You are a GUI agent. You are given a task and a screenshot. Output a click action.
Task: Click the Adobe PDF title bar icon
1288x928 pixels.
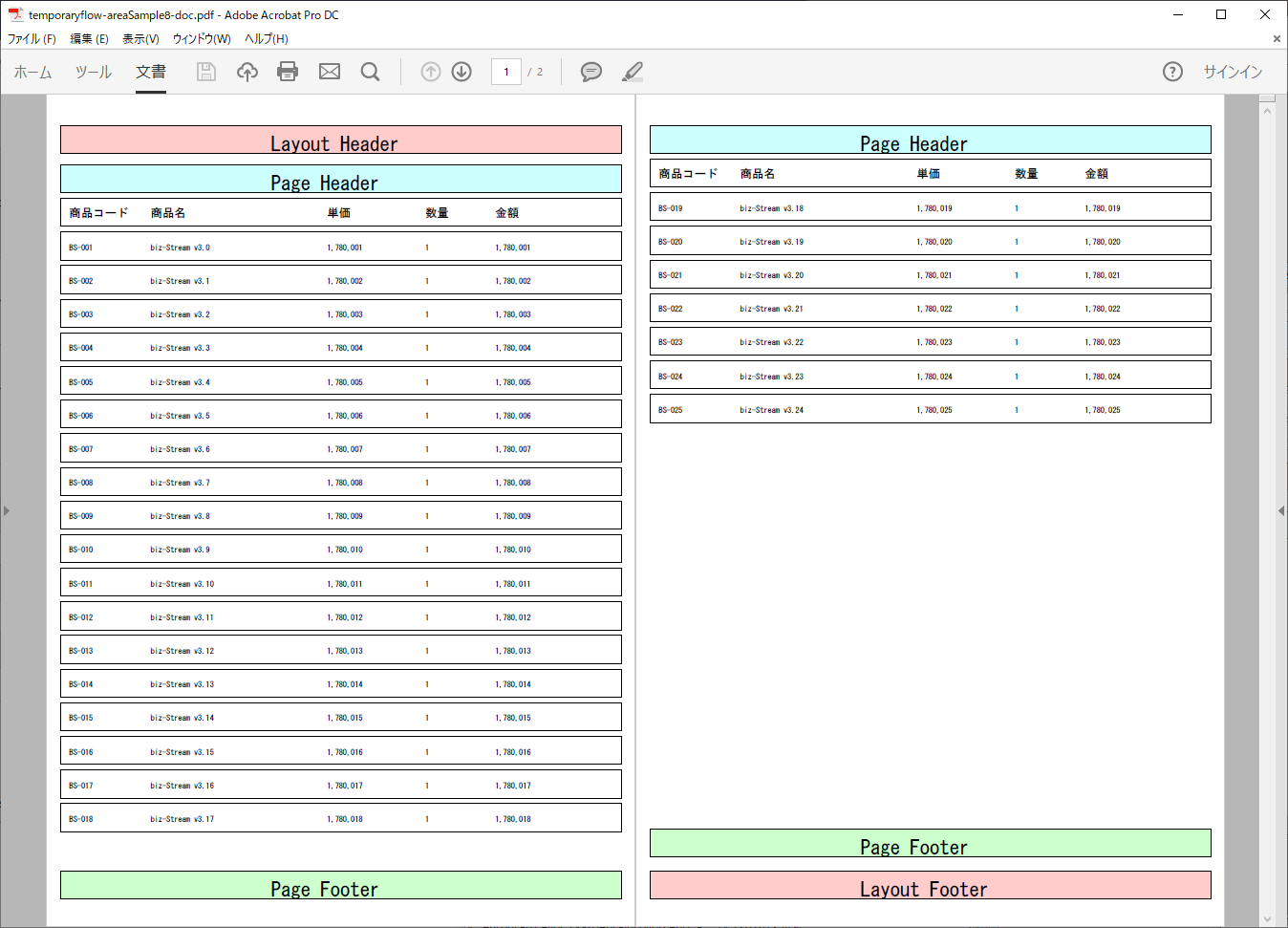pyautogui.click(x=15, y=14)
